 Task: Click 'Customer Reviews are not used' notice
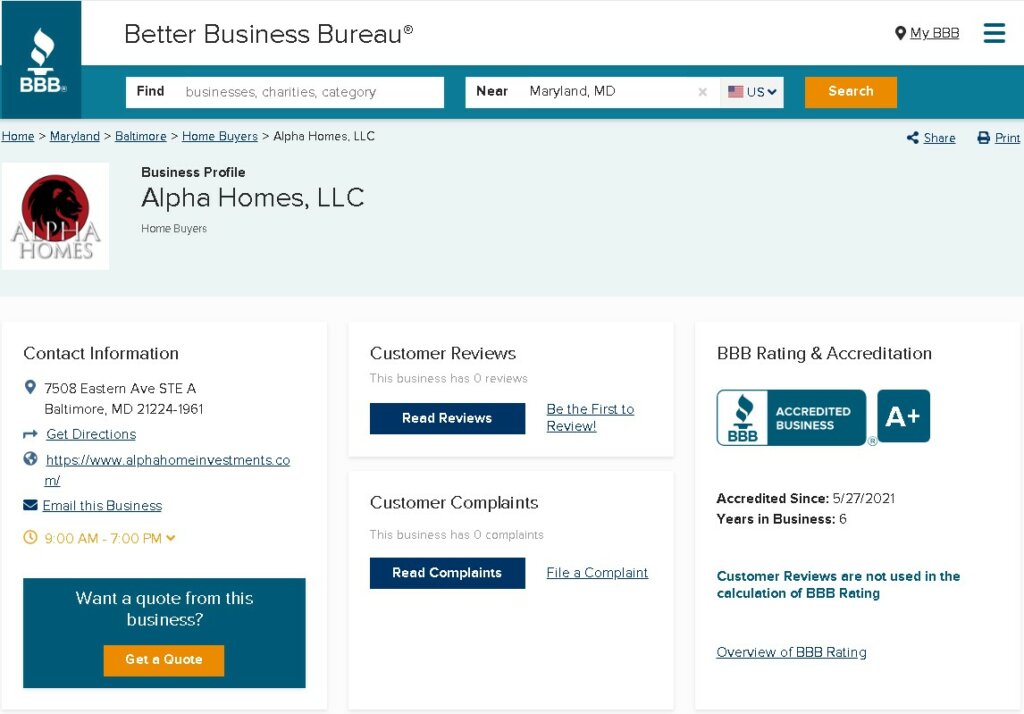tap(839, 585)
